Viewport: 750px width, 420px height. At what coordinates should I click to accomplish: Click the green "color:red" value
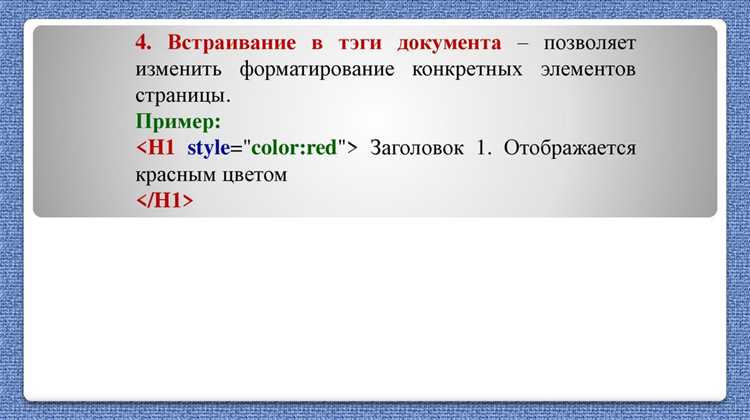(x=294, y=147)
